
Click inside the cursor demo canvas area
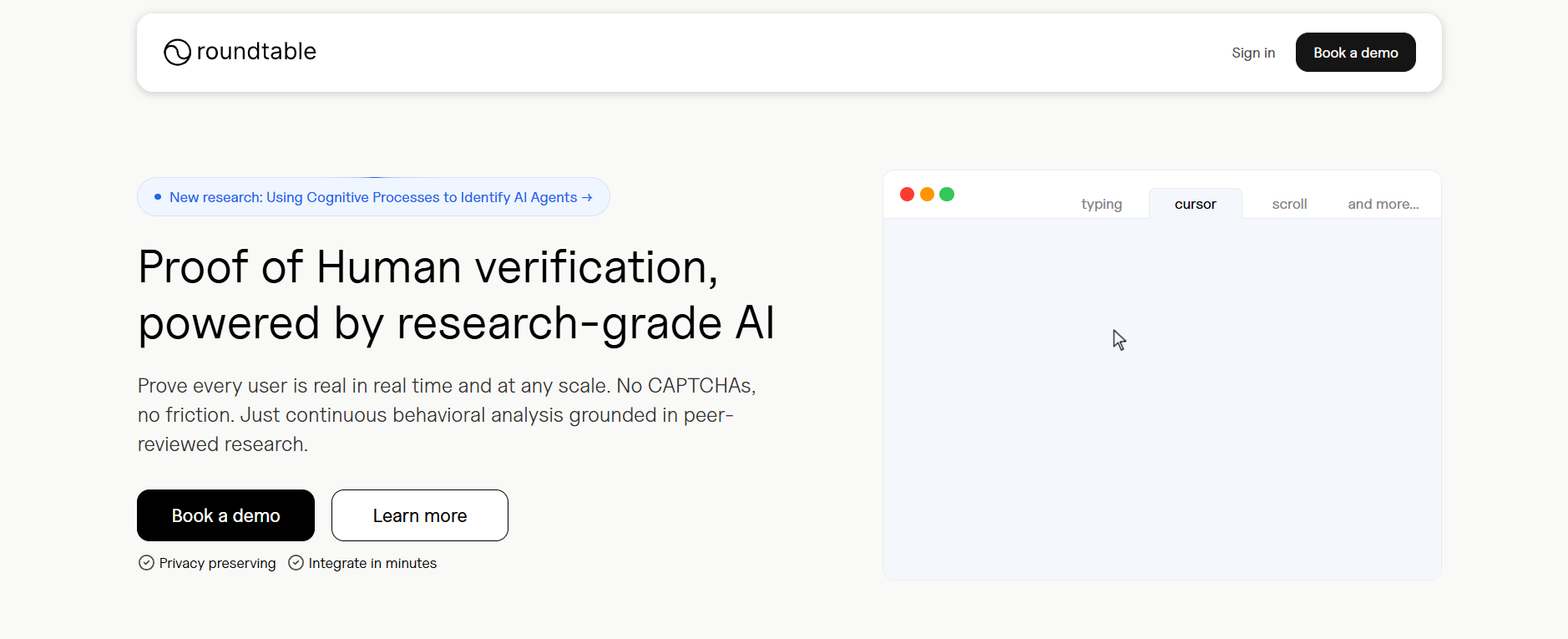1161,398
